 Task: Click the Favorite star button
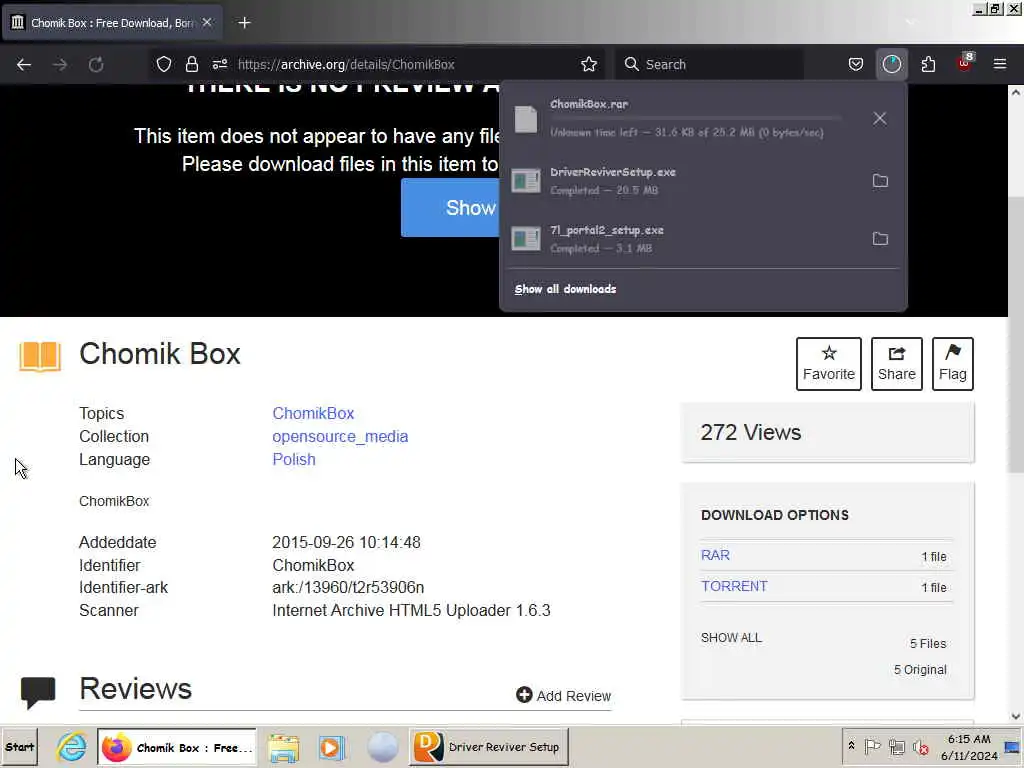829,364
